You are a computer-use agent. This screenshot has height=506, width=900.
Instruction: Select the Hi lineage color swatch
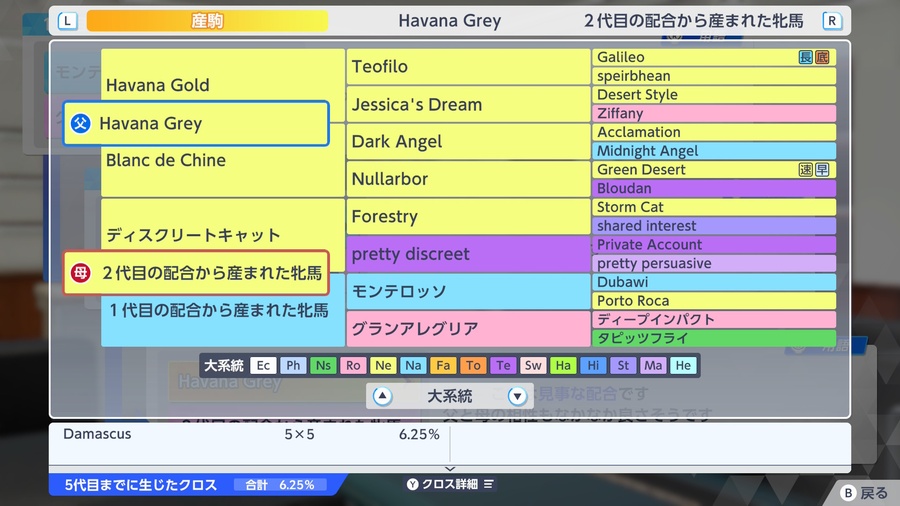(593, 365)
